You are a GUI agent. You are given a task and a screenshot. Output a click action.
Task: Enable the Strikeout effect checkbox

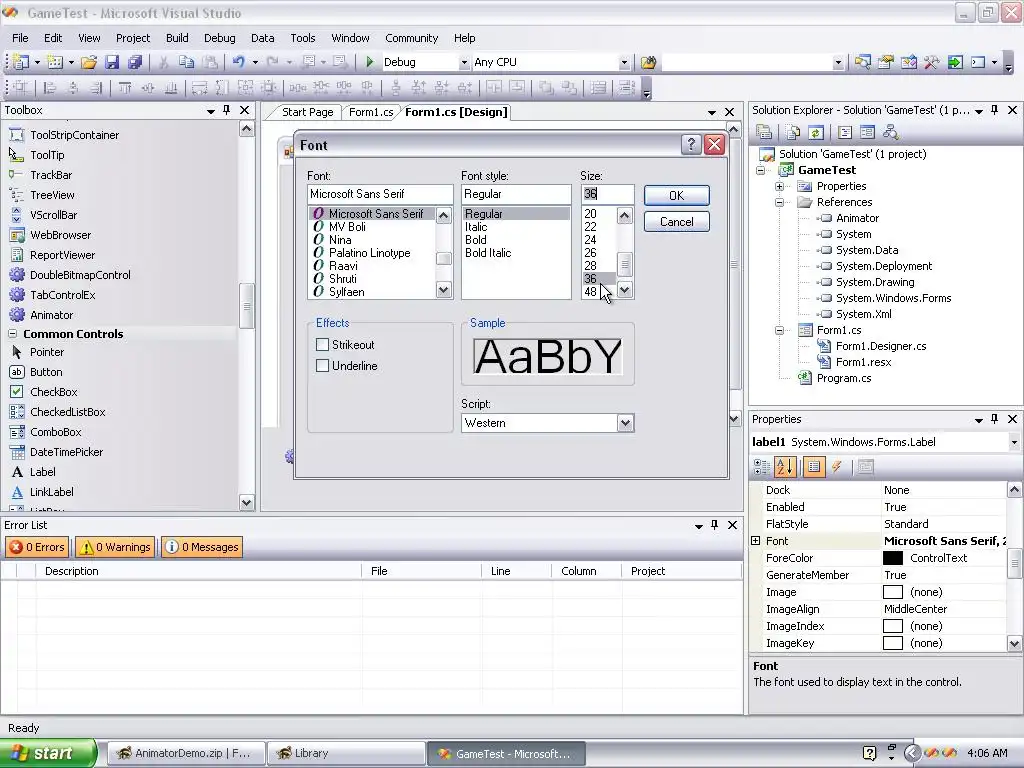point(322,344)
